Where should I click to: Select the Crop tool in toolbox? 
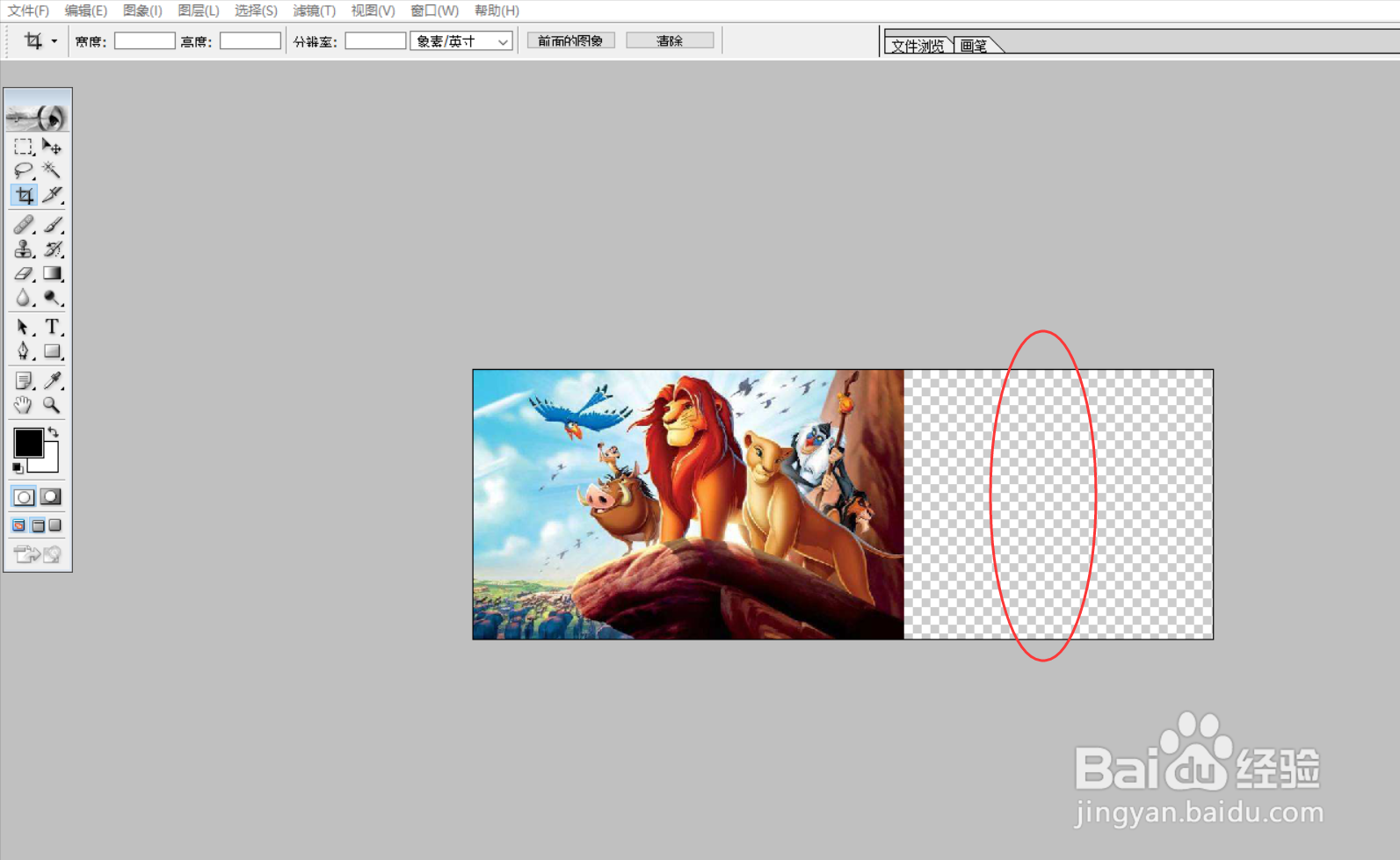click(x=24, y=195)
